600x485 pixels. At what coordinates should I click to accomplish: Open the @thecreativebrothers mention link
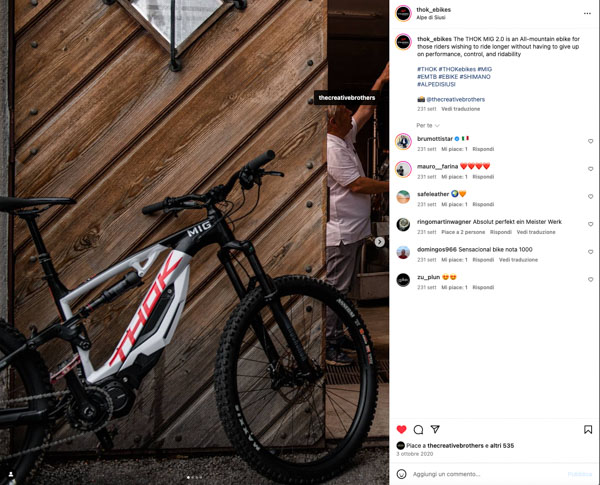(x=455, y=99)
